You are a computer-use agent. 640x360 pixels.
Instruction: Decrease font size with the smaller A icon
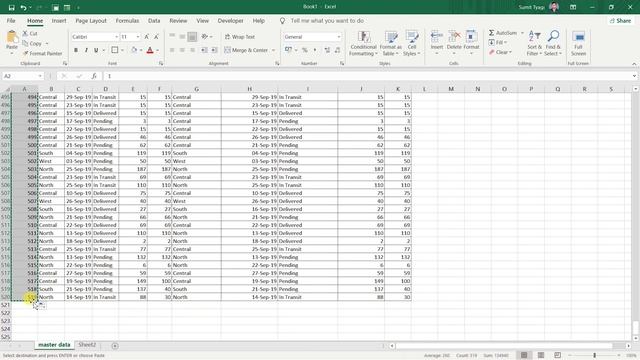(156, 37)
